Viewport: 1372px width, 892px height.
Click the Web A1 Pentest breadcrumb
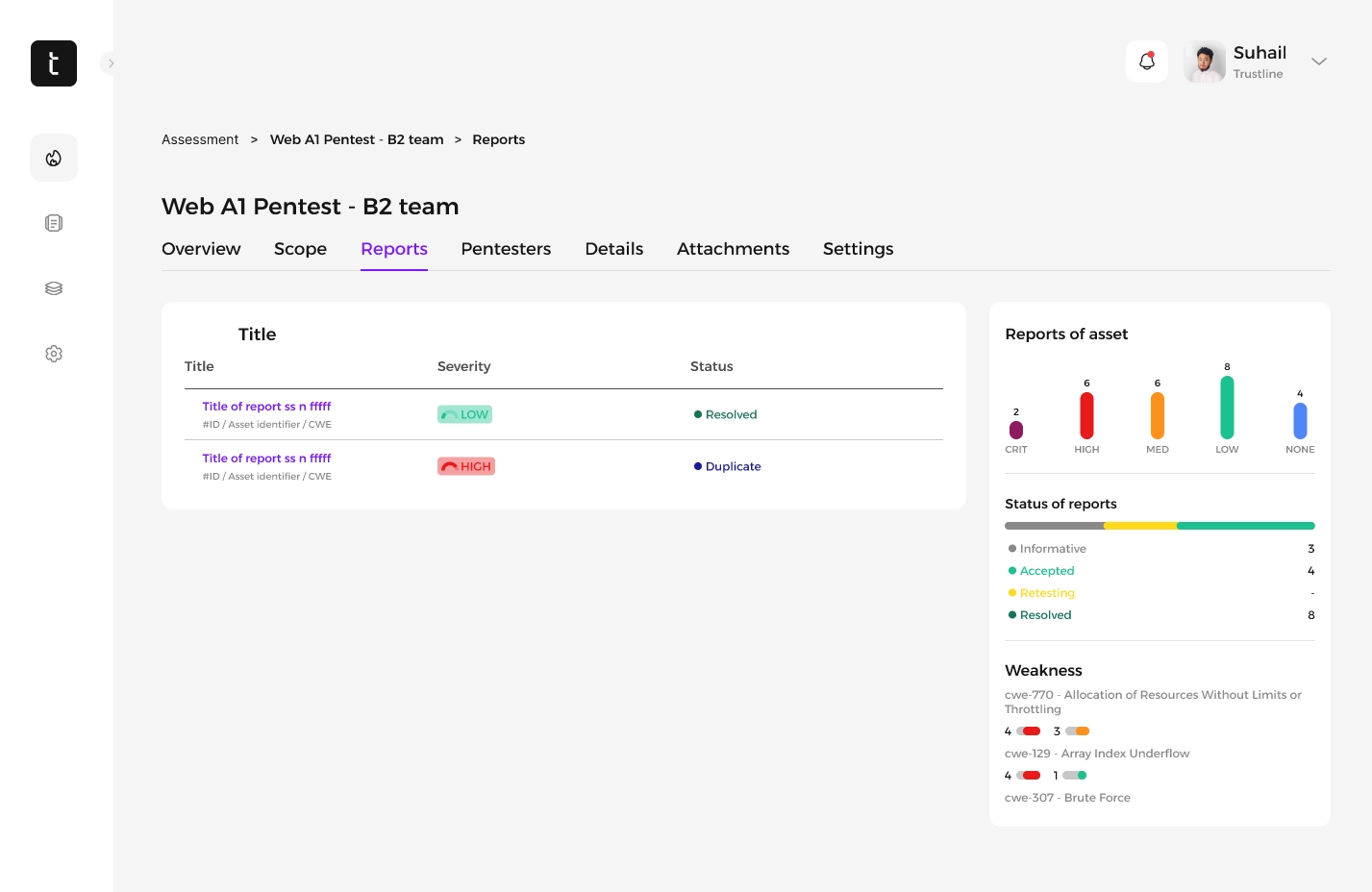(x=357, y=139)
